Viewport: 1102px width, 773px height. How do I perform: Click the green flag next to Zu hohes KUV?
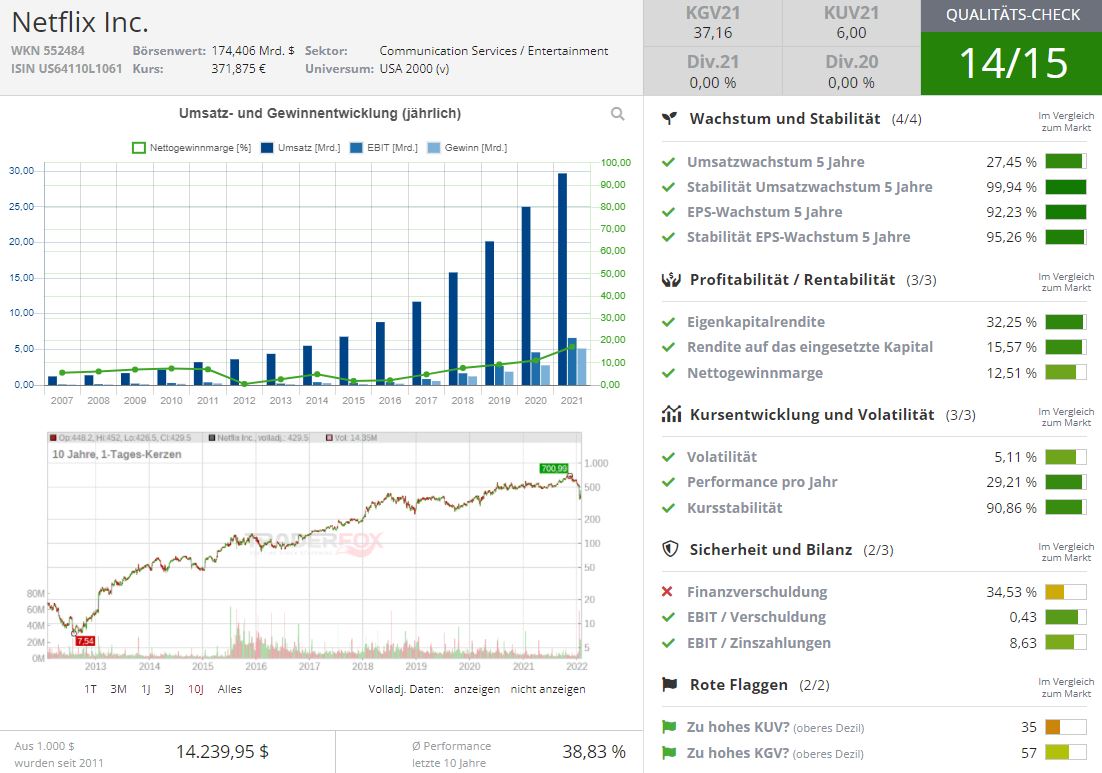(668, 727)
